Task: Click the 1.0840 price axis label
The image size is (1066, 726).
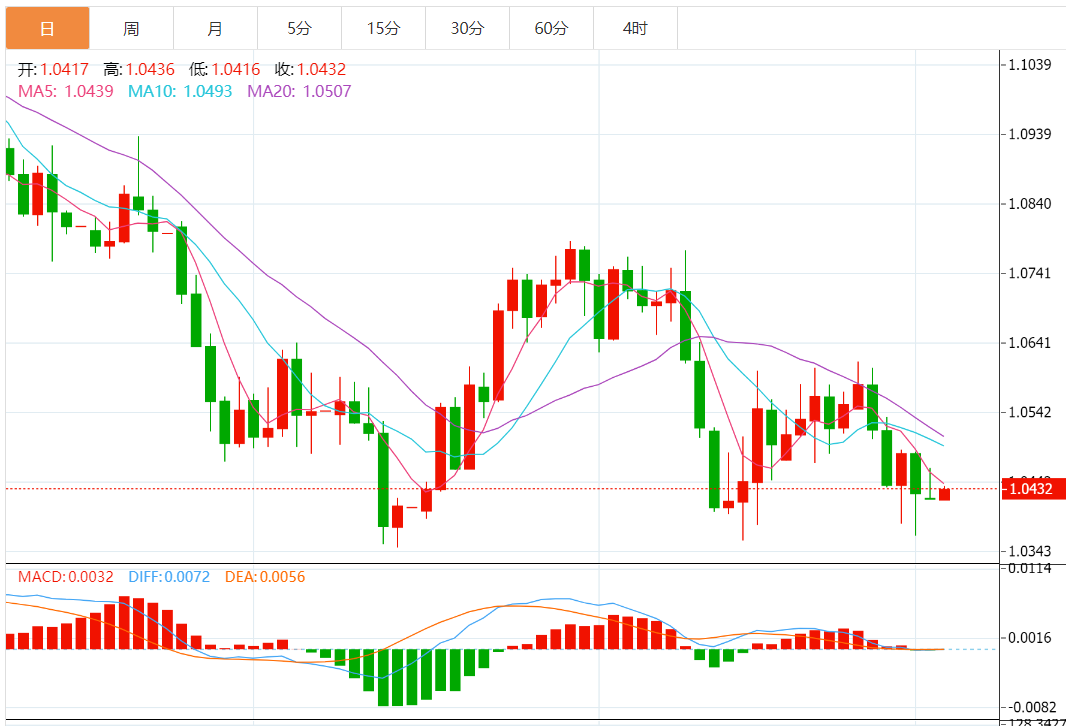Action: click(x=1029, y=204)
